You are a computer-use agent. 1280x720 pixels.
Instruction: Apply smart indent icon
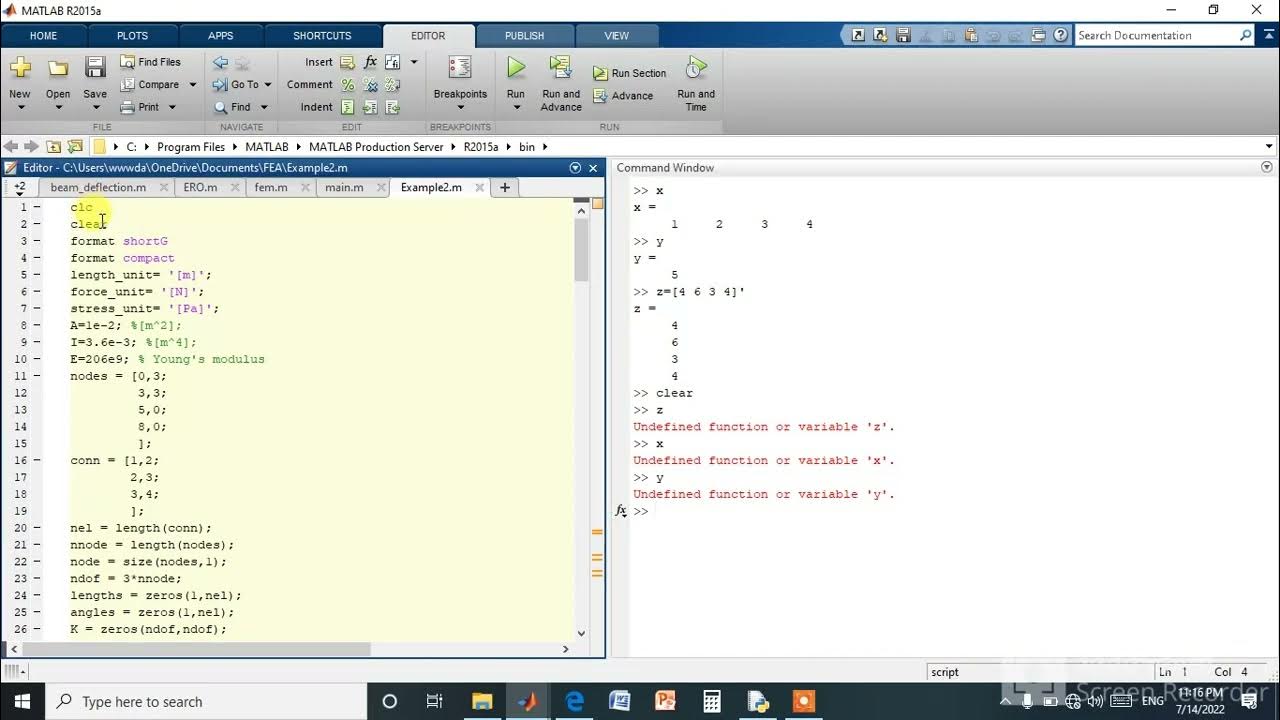point(347,107)
